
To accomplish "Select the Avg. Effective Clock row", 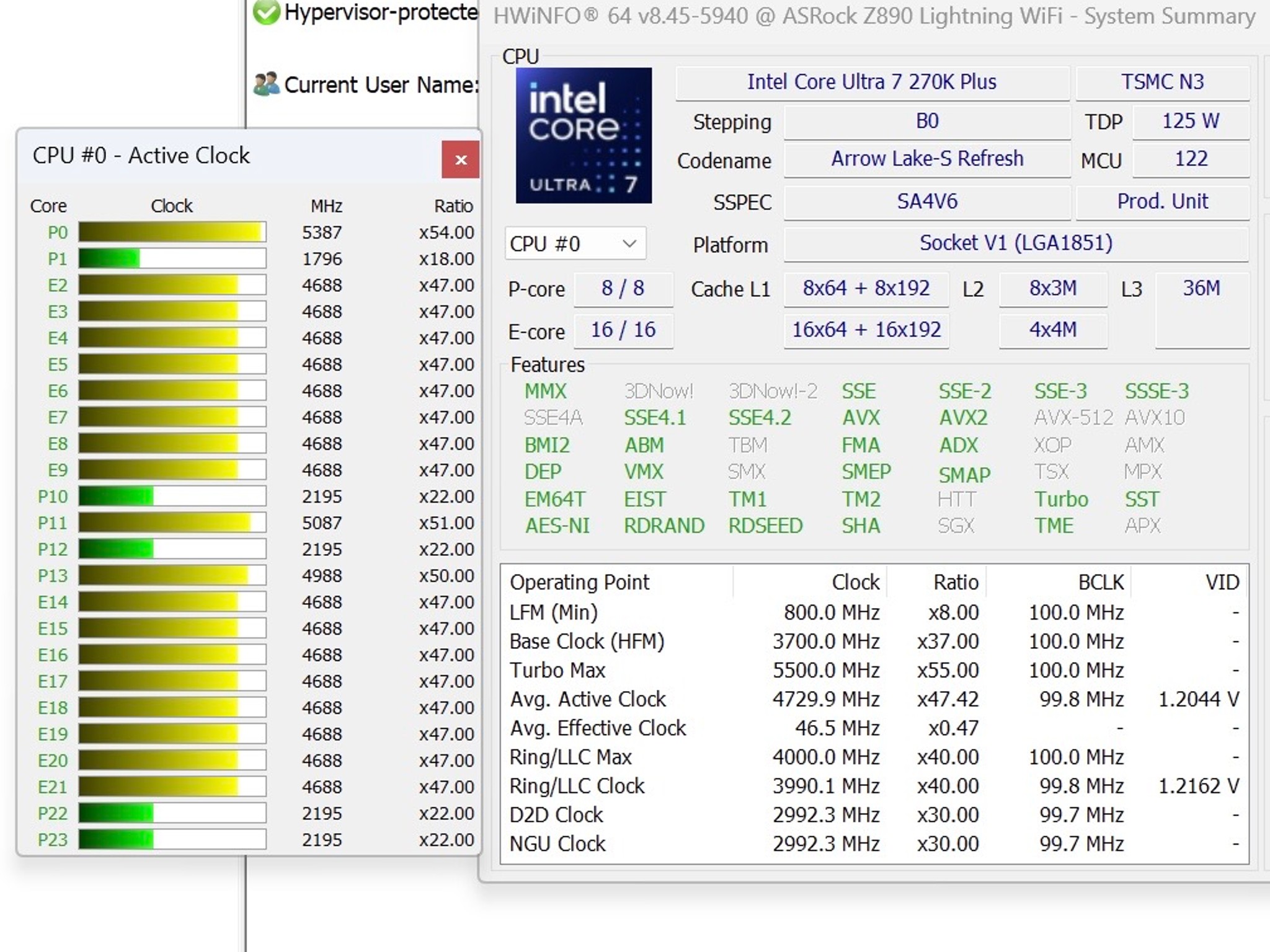I will coord(874,728).
